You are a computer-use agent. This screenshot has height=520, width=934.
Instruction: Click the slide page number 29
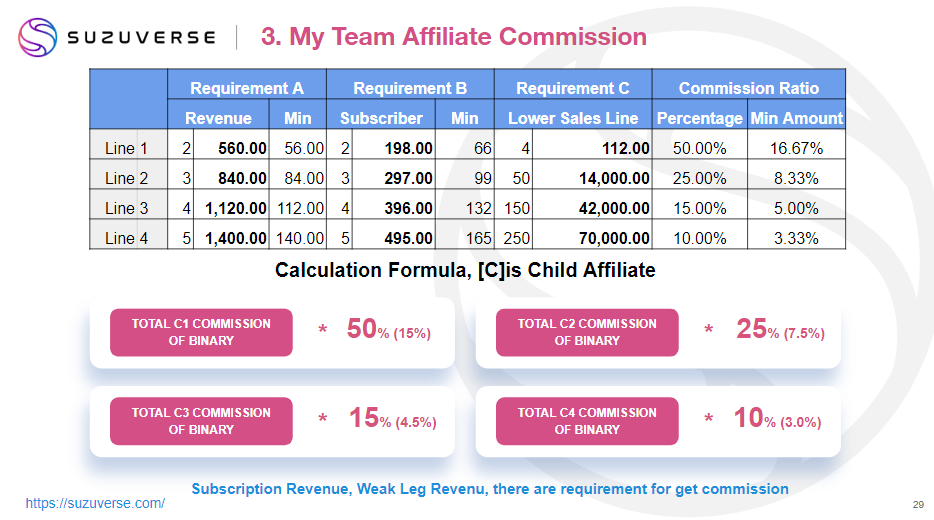918,504
